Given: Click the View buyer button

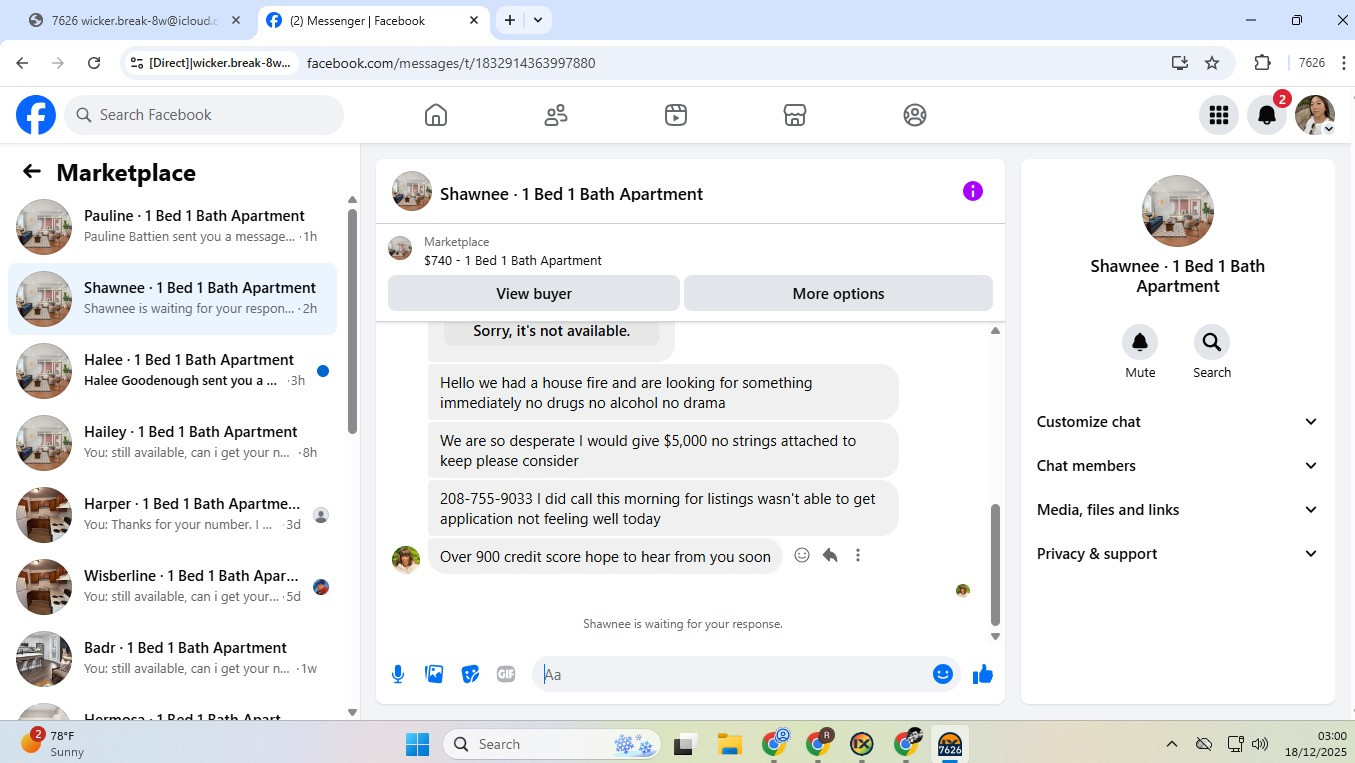Looking at the screenshot, I should pos(534,294).
